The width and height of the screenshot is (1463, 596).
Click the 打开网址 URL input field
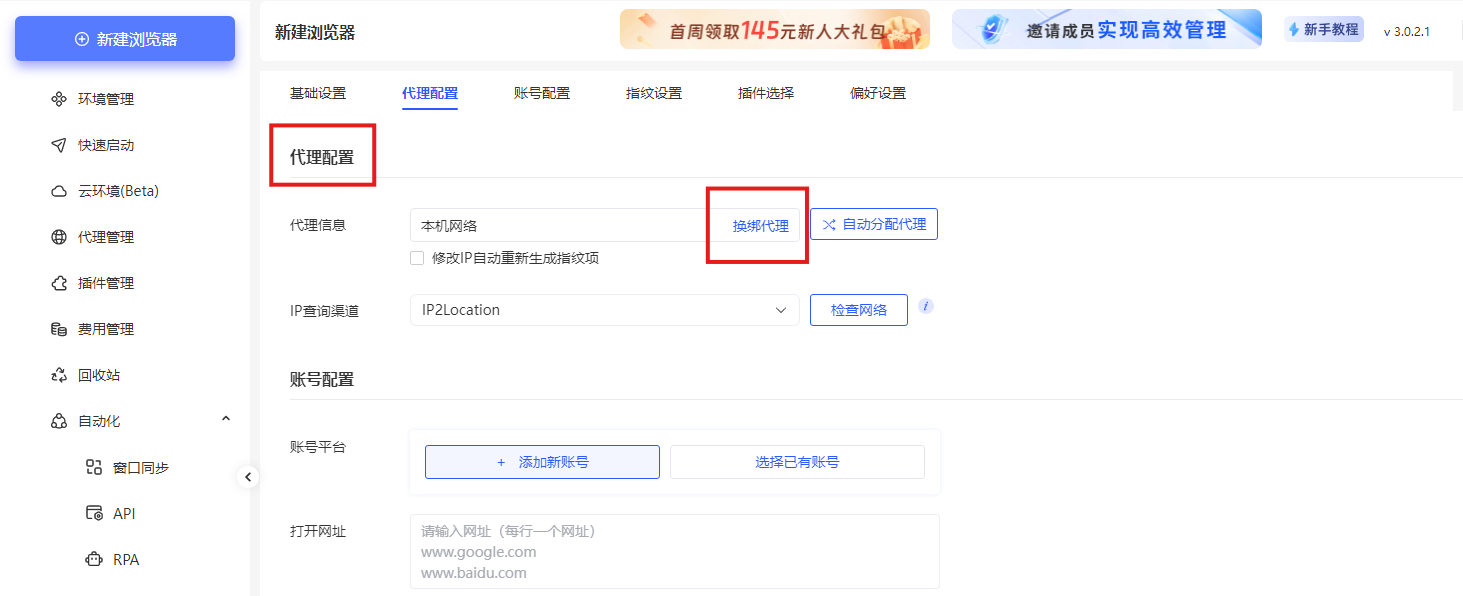(x=674, y=550)
